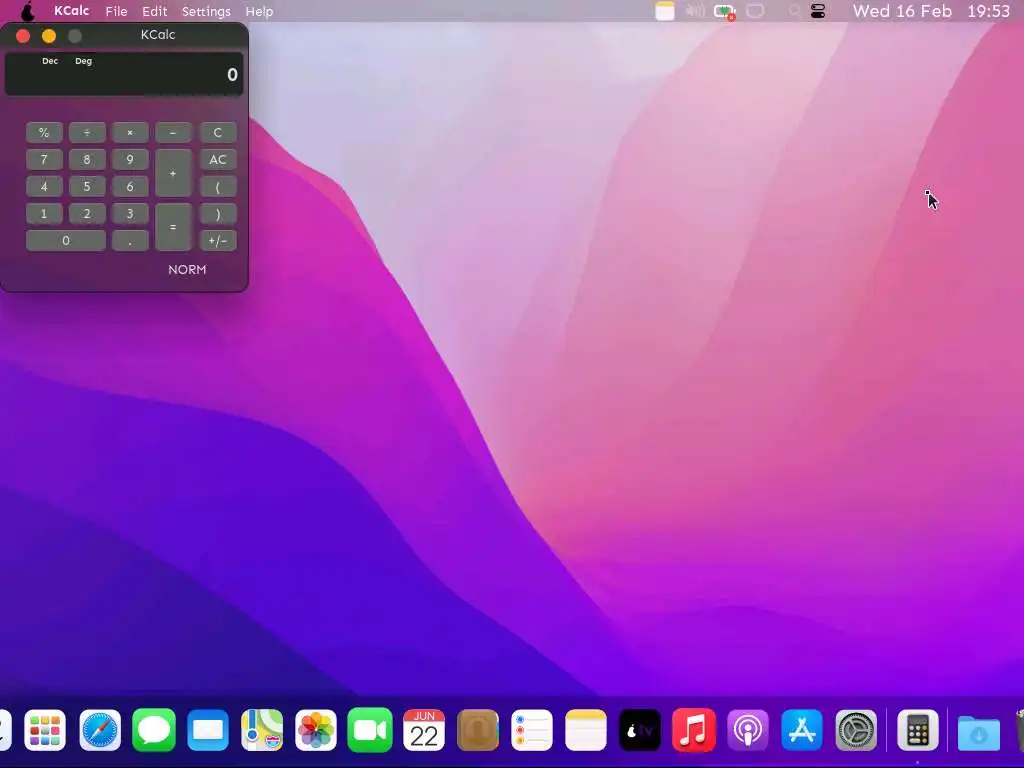1024x768 pixels.
Task: Click the multiplication key in KCalc
Action: click(130, 133)
